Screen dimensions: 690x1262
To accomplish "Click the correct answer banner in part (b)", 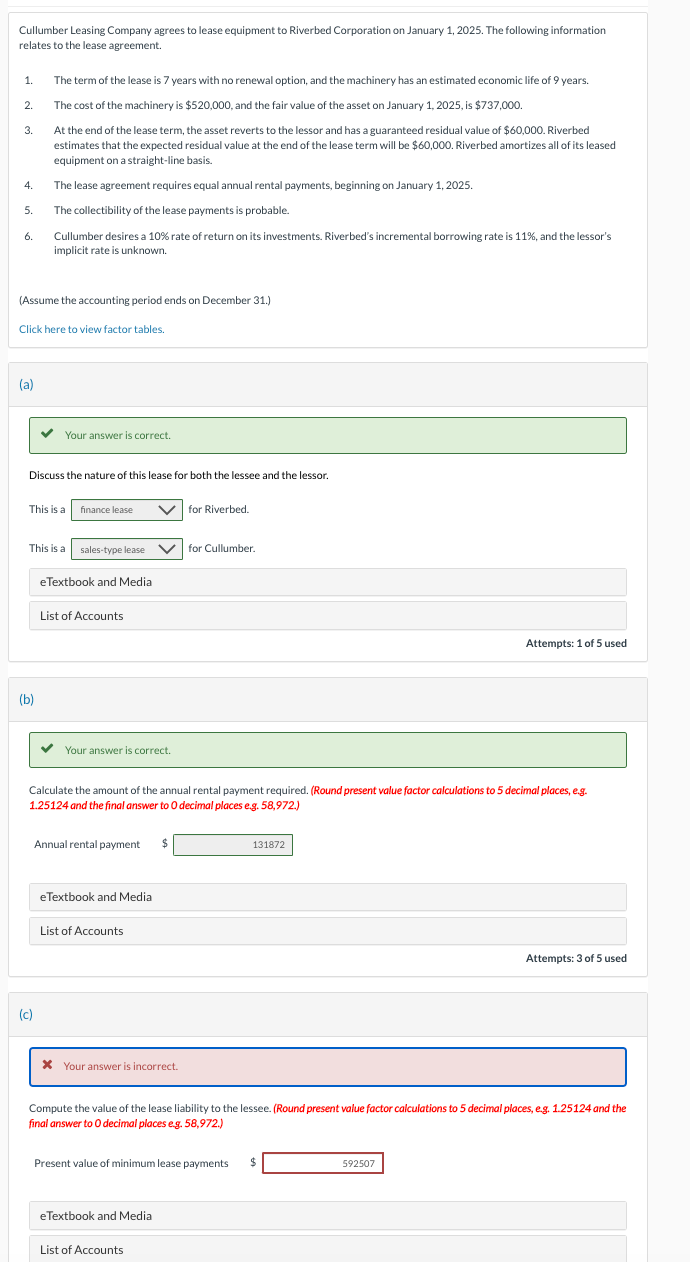I will click(327, 750).
